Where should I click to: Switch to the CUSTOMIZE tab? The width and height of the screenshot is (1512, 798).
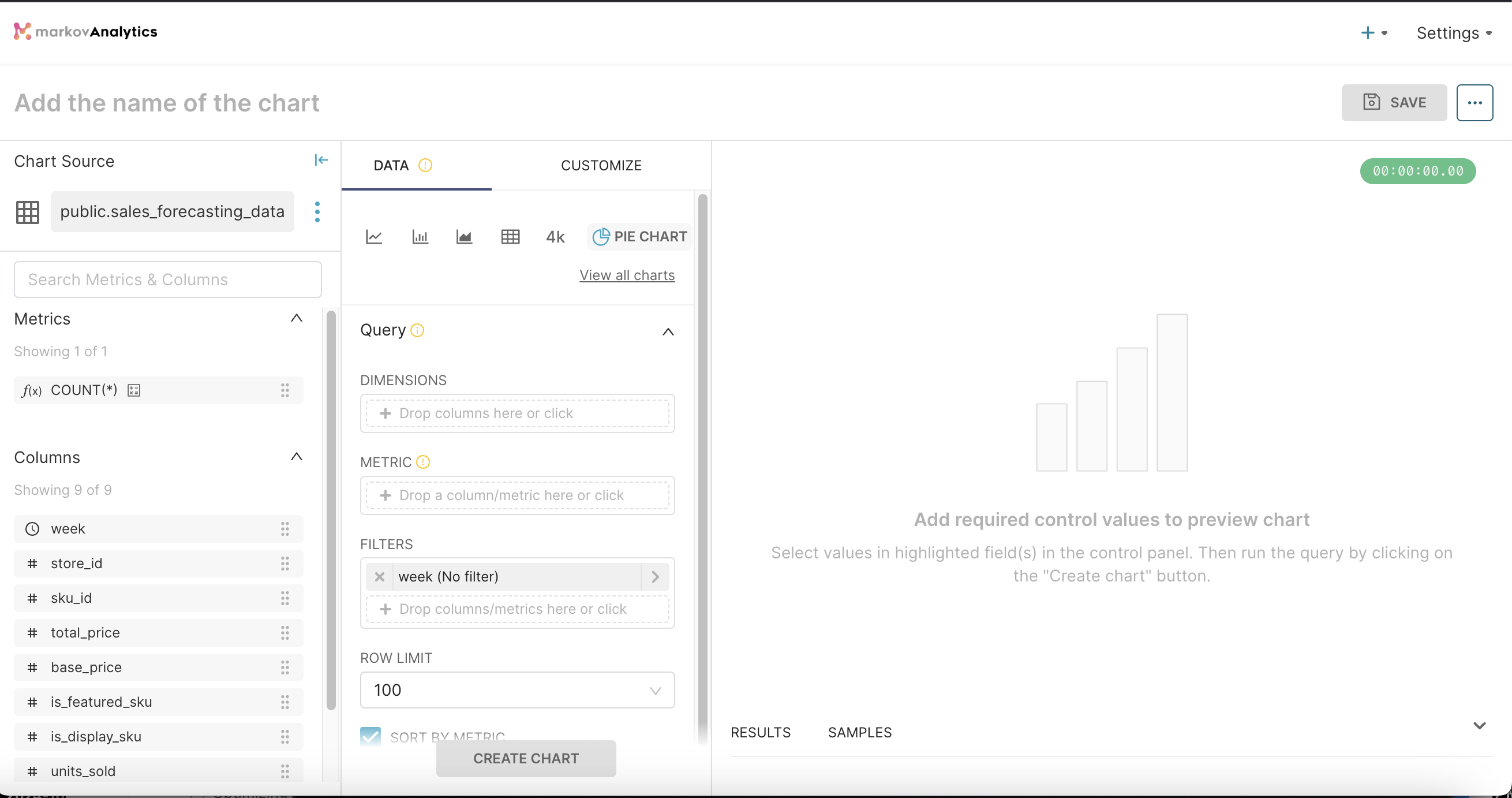pos(601,165)
